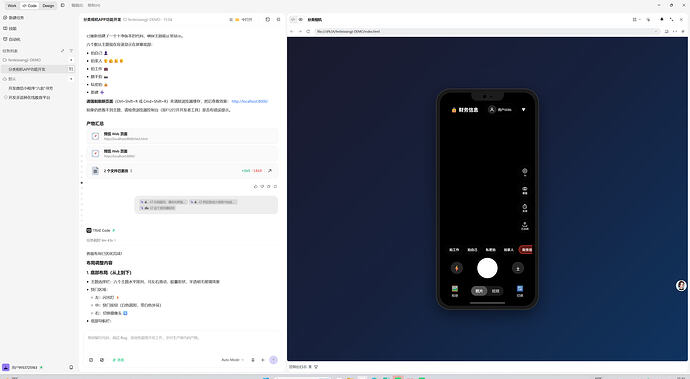Toggle the flash lightning button in phone app
This screenshot has width=690, height=379.
[x=457, y=268]
